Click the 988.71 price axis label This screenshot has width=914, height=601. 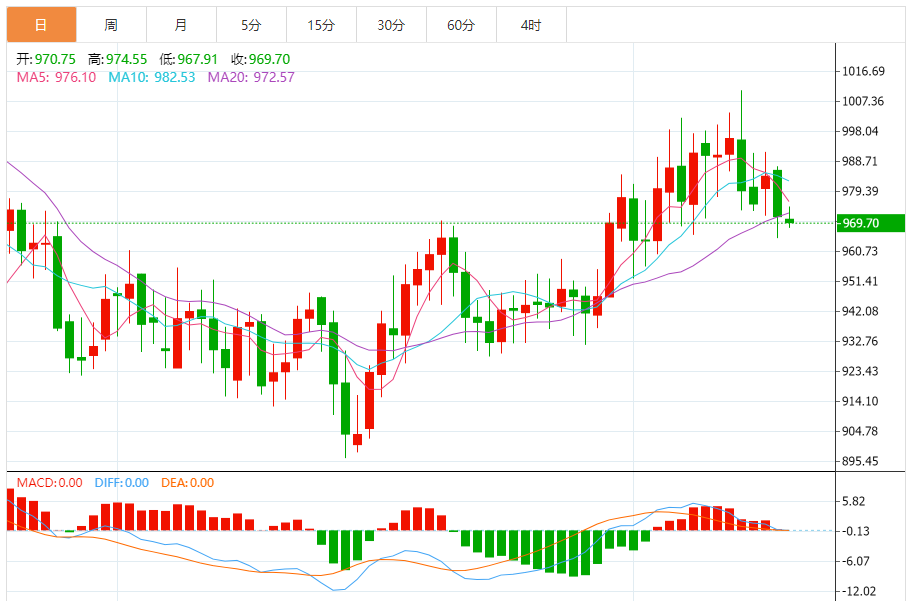[x=860, y=161]
